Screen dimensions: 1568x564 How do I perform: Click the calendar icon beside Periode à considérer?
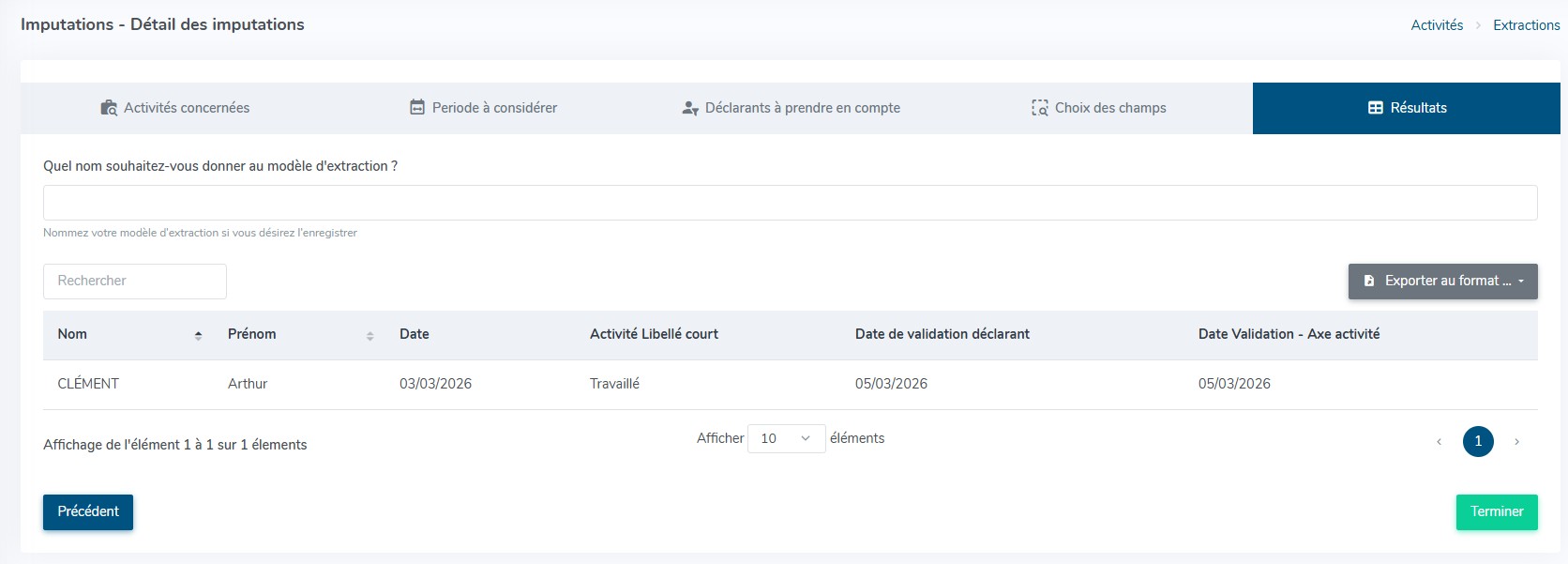pyautogui.click(x=417, y=108)
